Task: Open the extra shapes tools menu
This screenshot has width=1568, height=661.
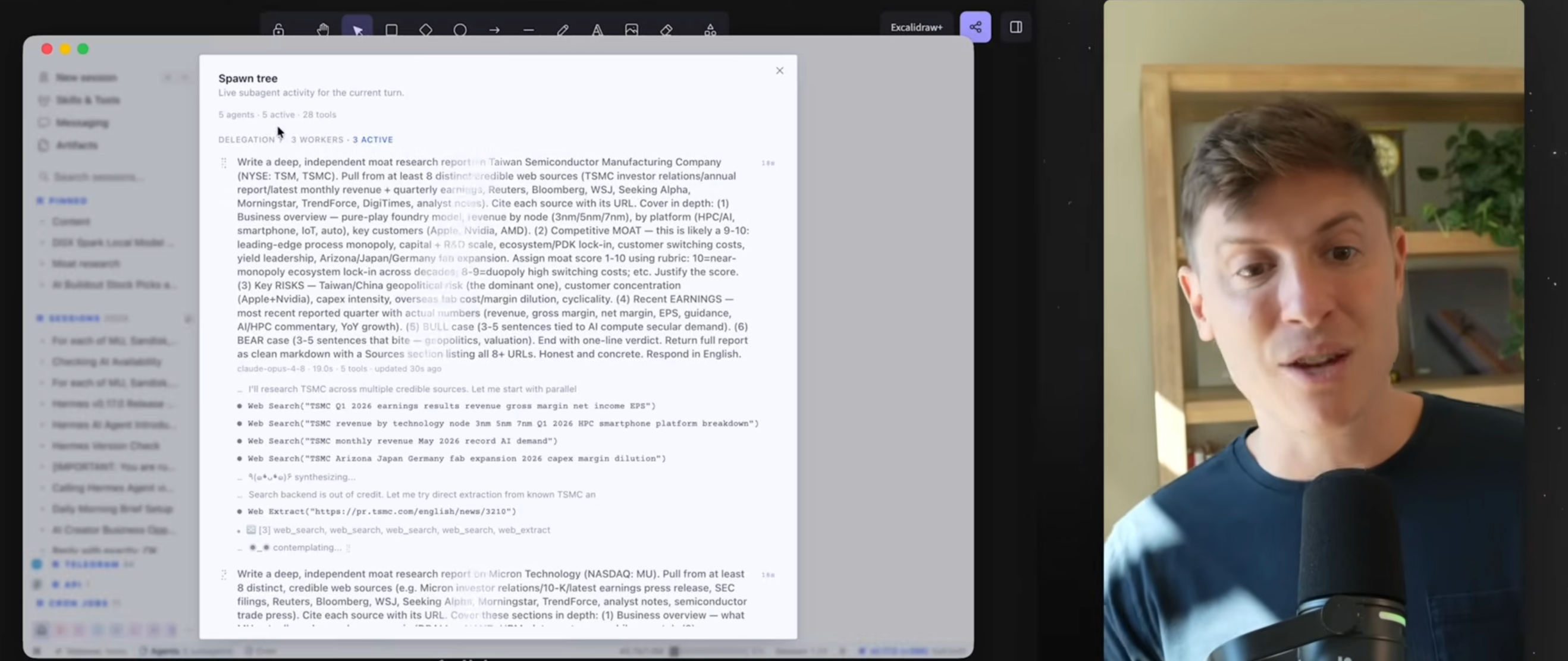Action: coord(710,29)
